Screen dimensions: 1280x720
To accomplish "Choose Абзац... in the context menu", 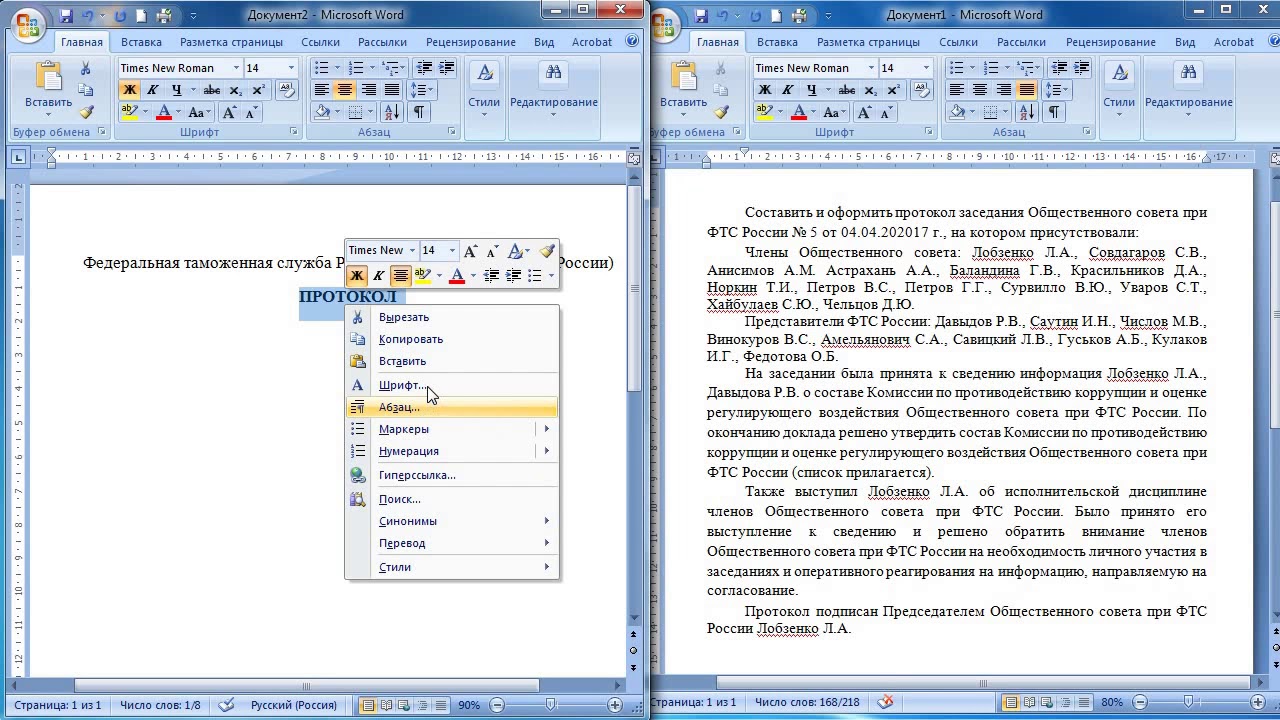I will [x=452, y=407].
